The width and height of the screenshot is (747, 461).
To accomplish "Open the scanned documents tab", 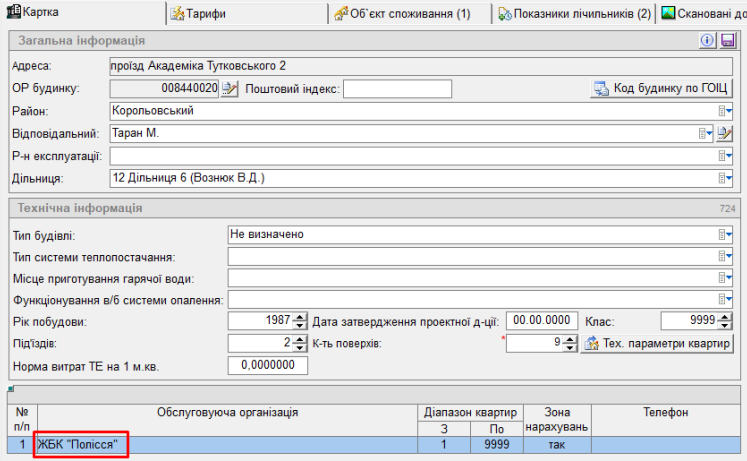I will tap(703, 13).
